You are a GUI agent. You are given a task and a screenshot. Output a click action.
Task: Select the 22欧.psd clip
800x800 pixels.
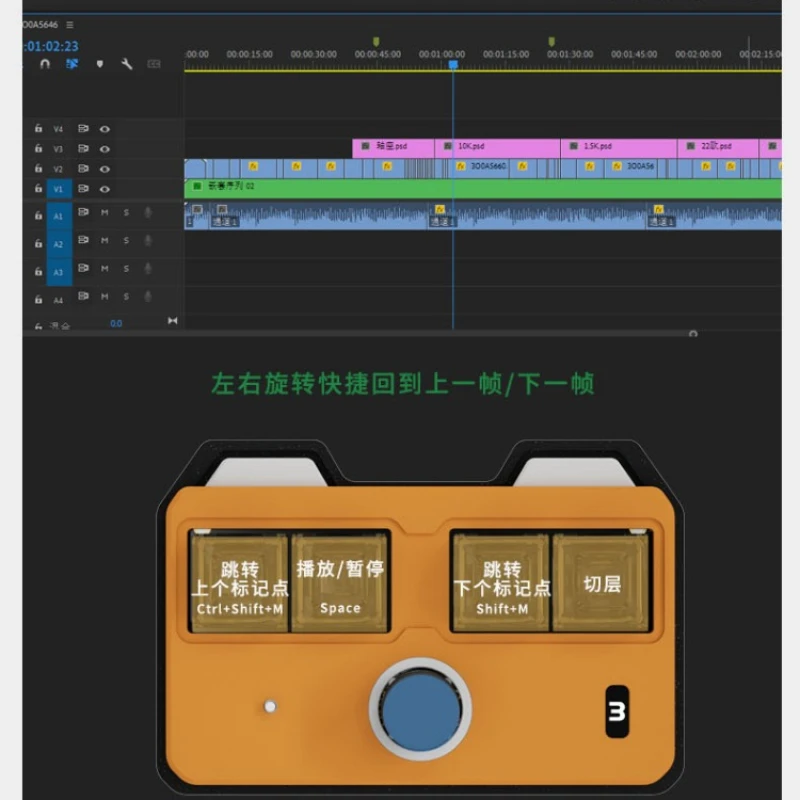[718, 147]
